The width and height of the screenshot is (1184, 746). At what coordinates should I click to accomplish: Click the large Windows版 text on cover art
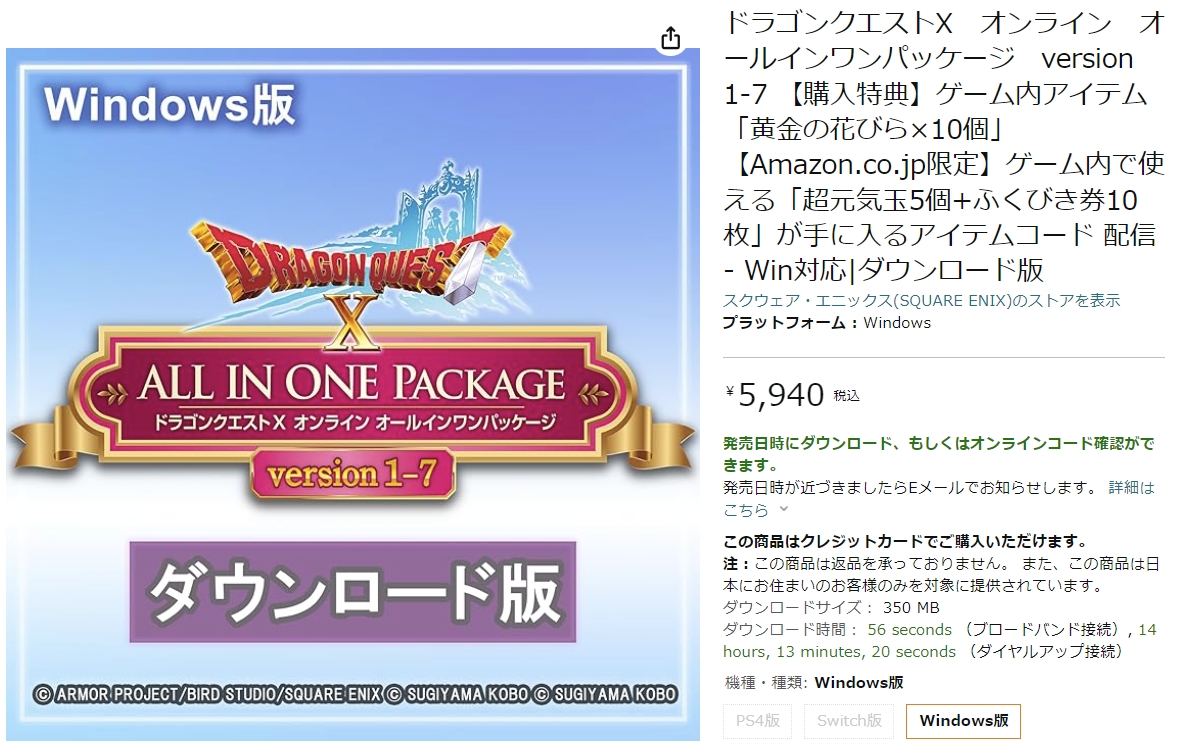coord(170,104)
